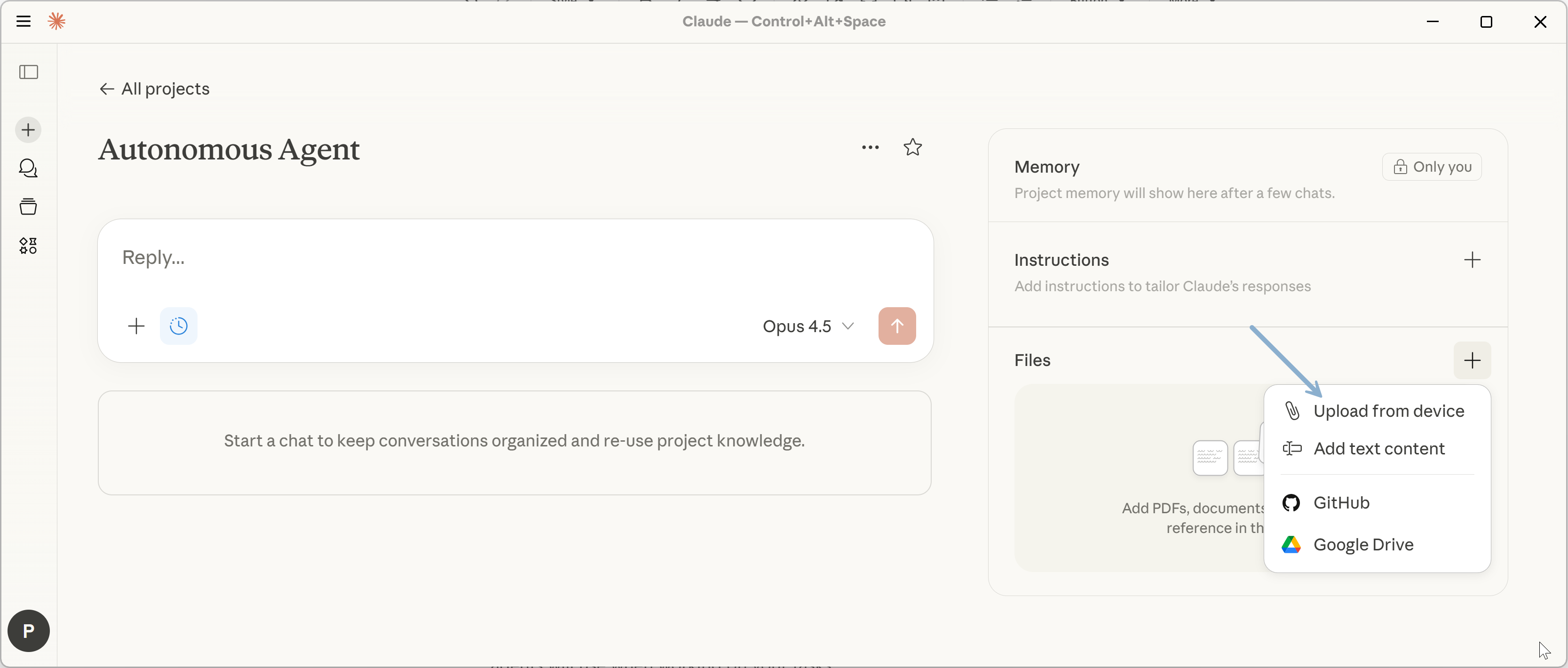1568x668 pixels.
Task: Open the project options three-dot menu
Action: click(870, 147)
